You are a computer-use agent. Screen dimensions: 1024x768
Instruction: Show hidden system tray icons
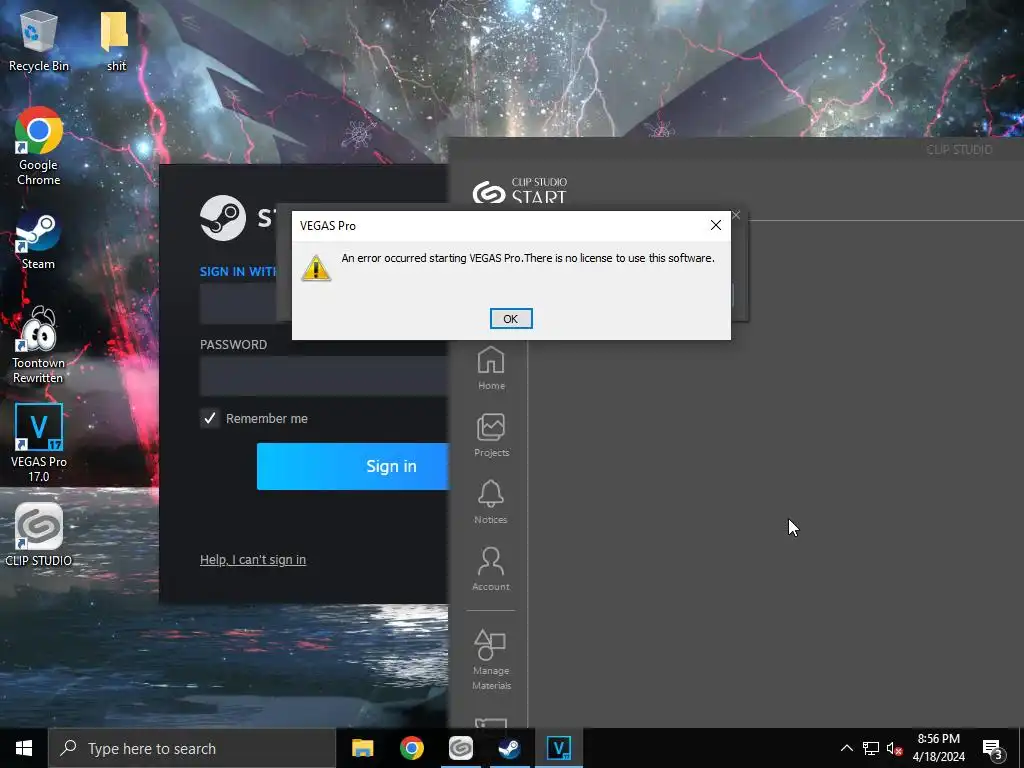(x=846, y=748)
